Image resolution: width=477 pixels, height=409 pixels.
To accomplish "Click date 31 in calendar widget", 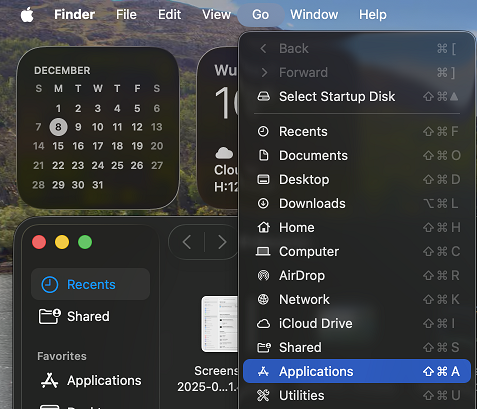I will (x=98, y=185).
